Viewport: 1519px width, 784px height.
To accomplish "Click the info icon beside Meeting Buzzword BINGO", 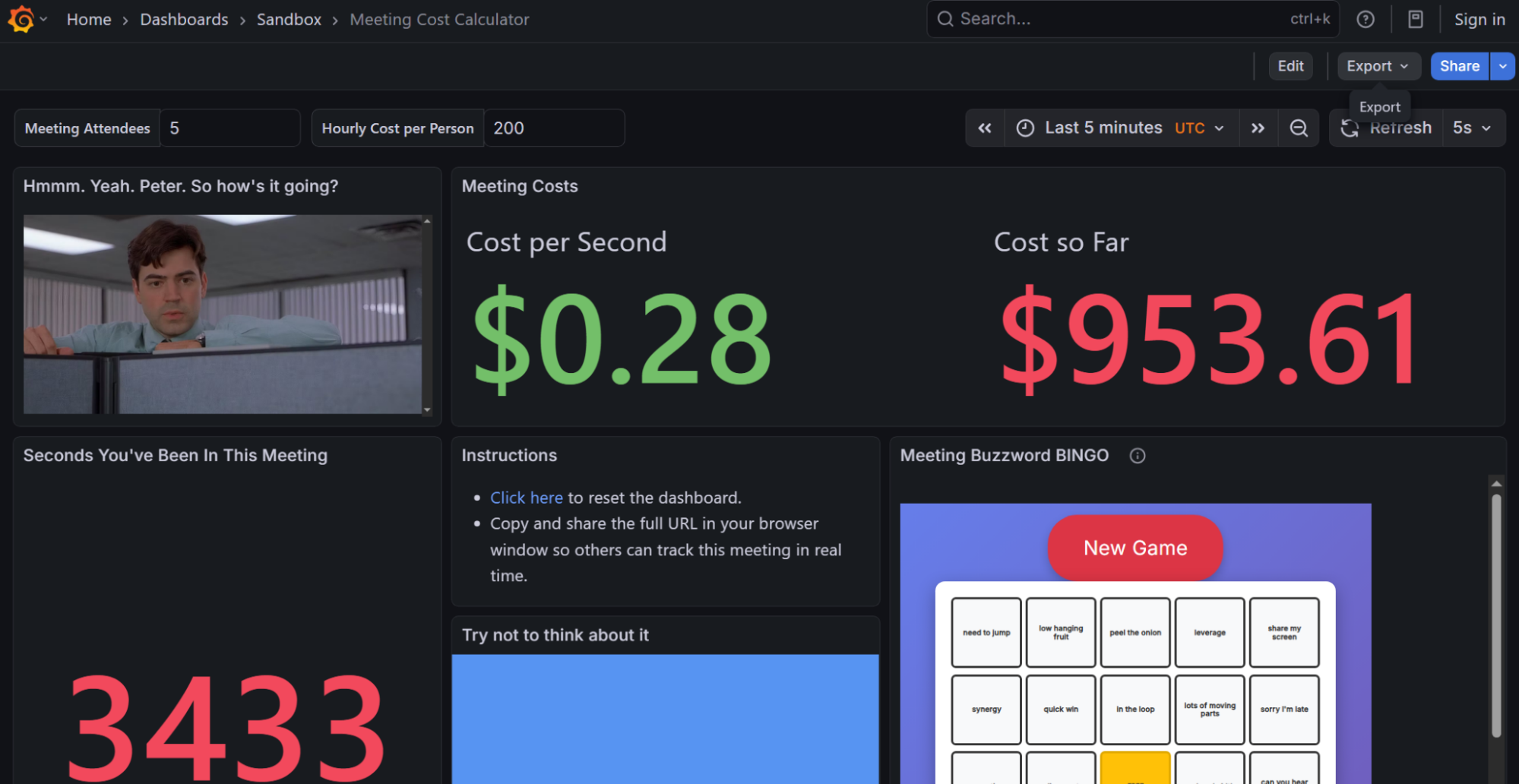I will (1137, 456).
